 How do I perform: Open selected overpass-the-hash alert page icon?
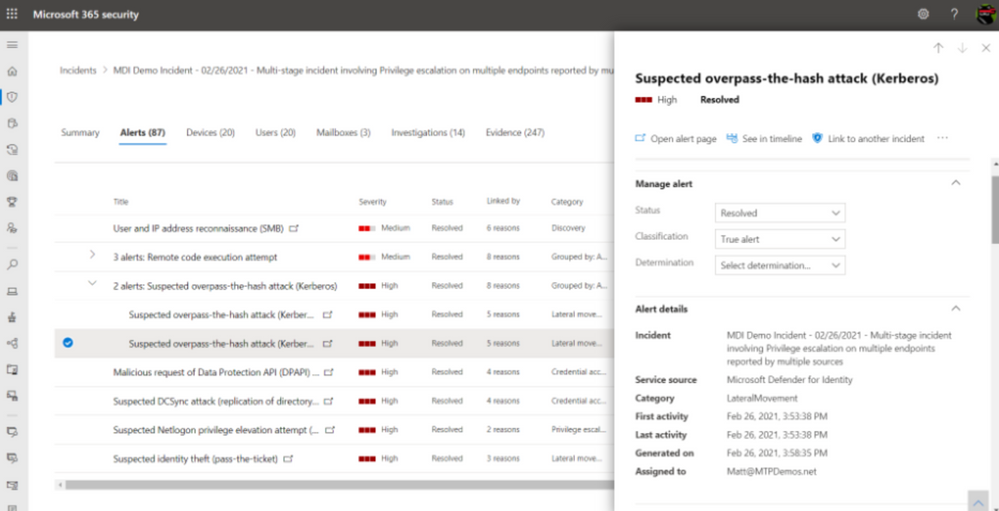point(327,343)
